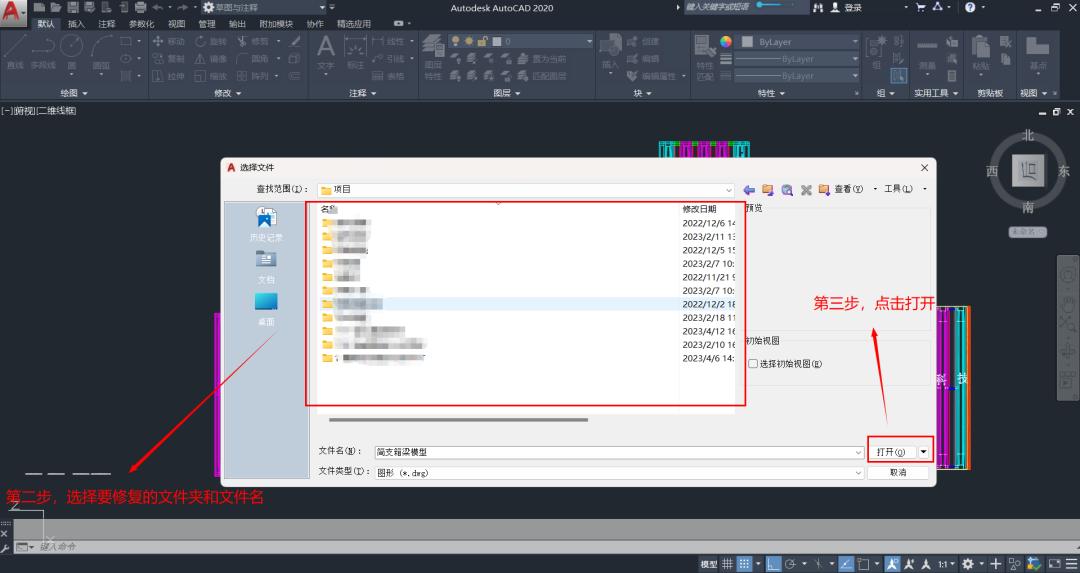Viewport: 1080px width, 573px height.
Task: Click the Save icon in quick access toolbar
Action: point(72,8)
